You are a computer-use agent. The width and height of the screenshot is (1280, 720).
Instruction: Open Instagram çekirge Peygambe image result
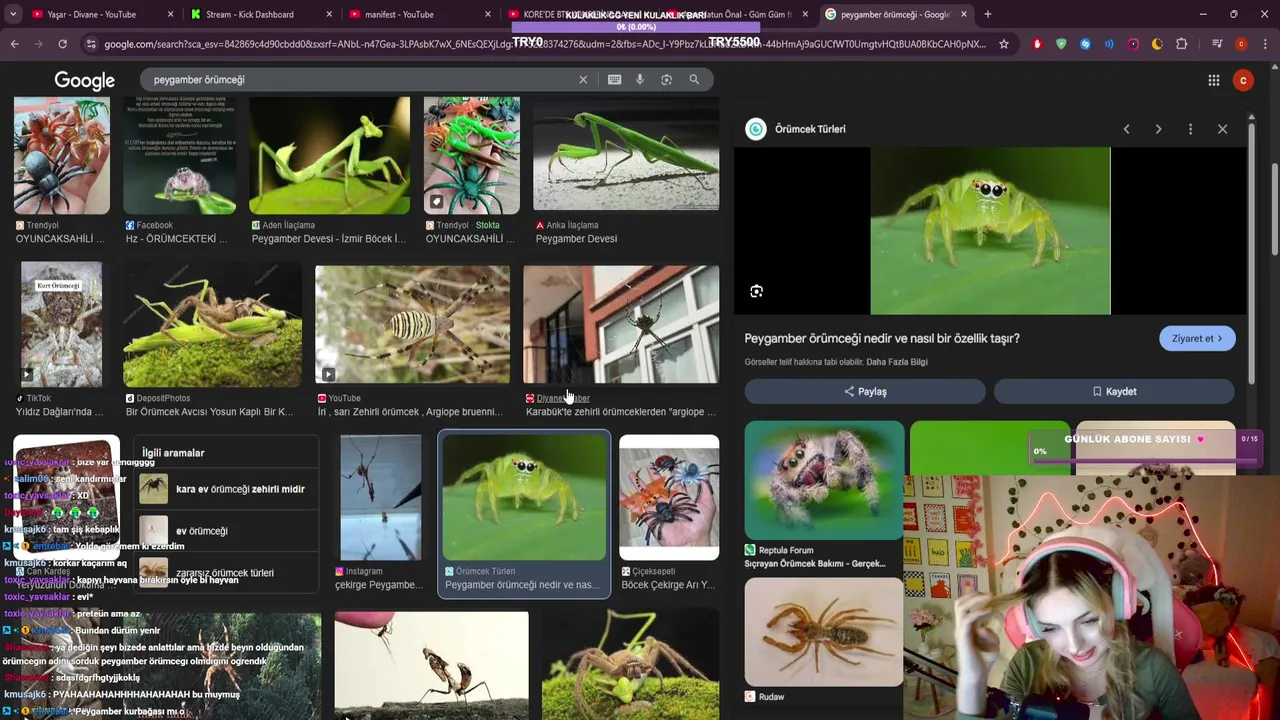pos(380,497)
